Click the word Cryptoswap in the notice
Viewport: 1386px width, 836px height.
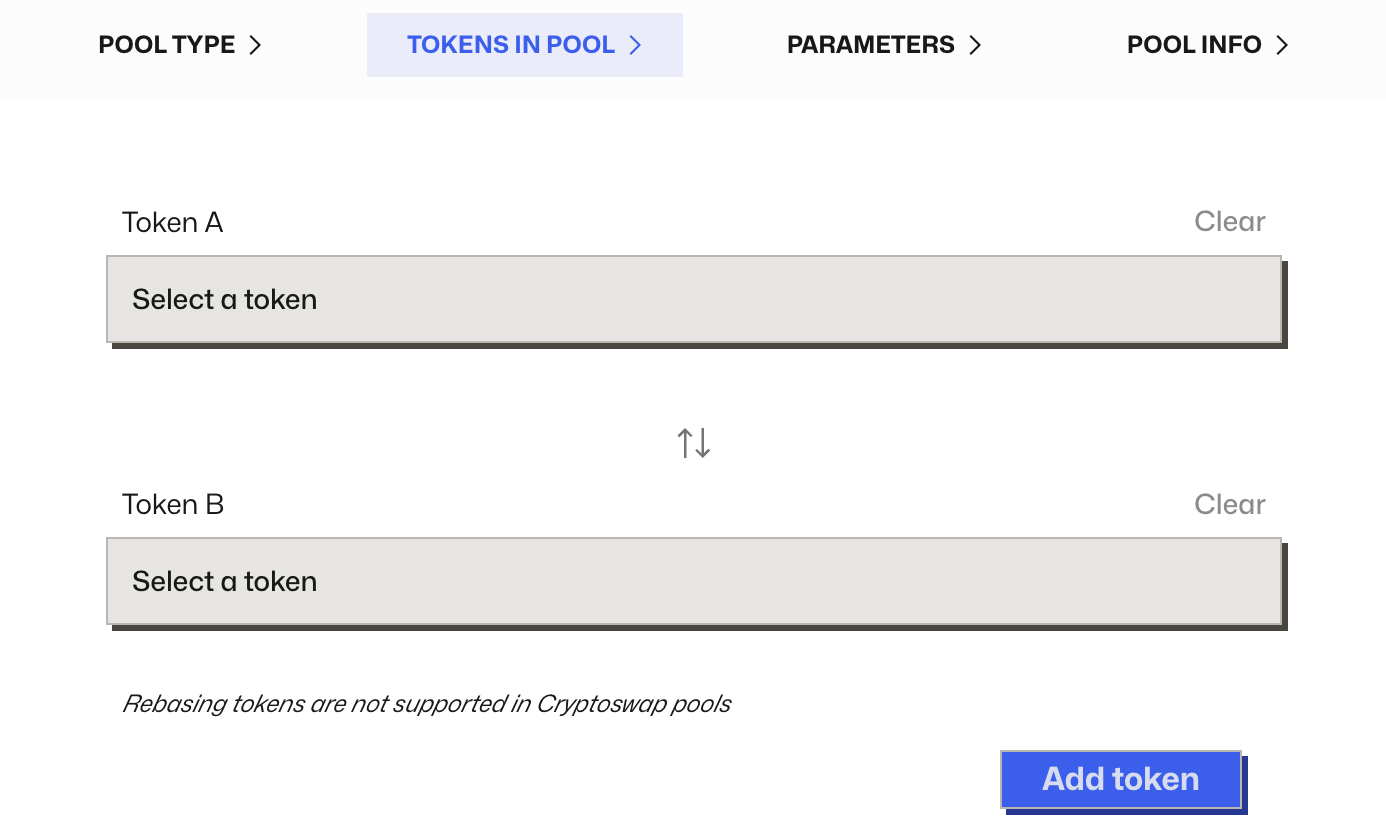click(591, 704)
